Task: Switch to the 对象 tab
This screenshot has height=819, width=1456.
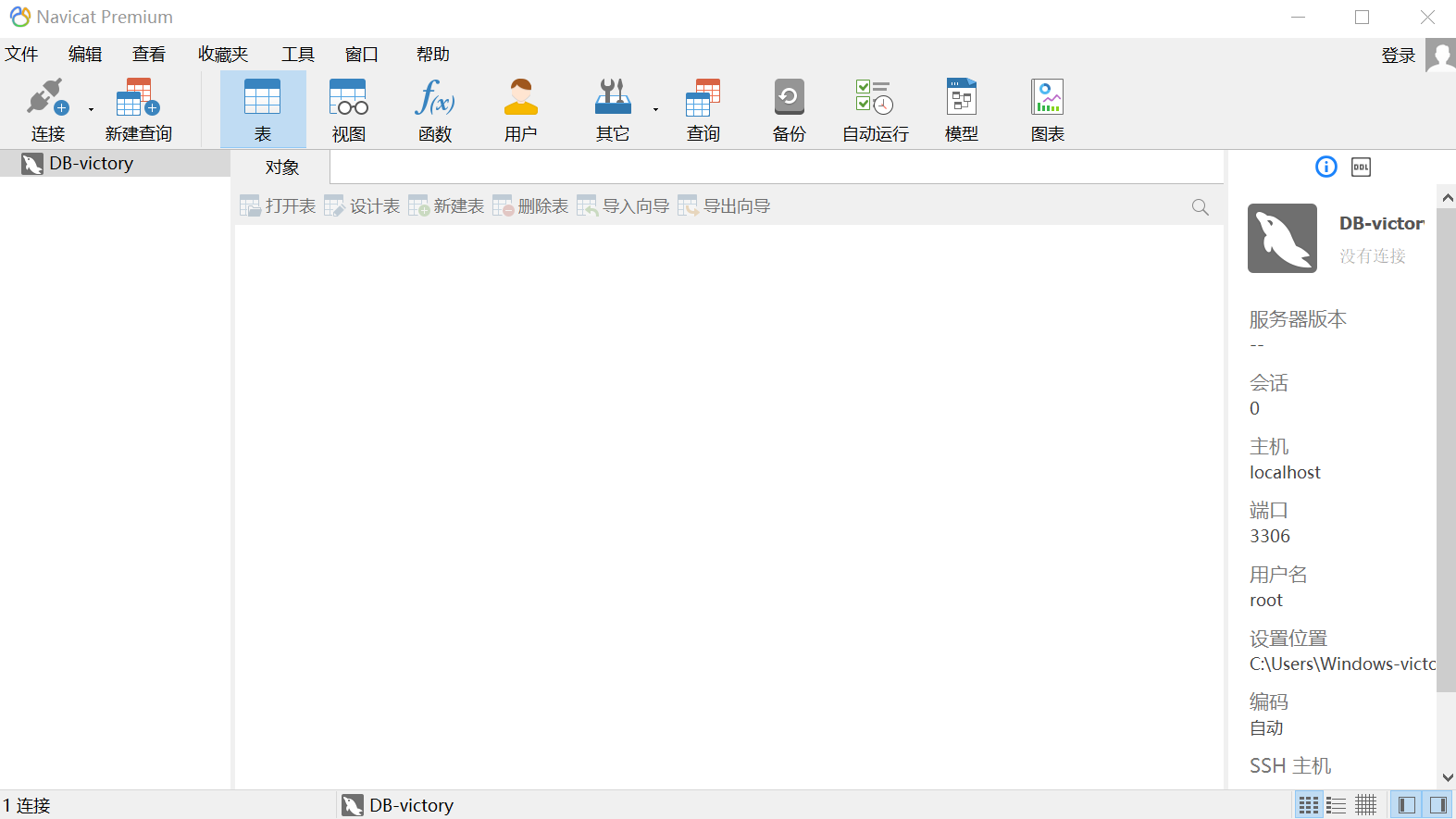Action: click(x=282, y=168)
